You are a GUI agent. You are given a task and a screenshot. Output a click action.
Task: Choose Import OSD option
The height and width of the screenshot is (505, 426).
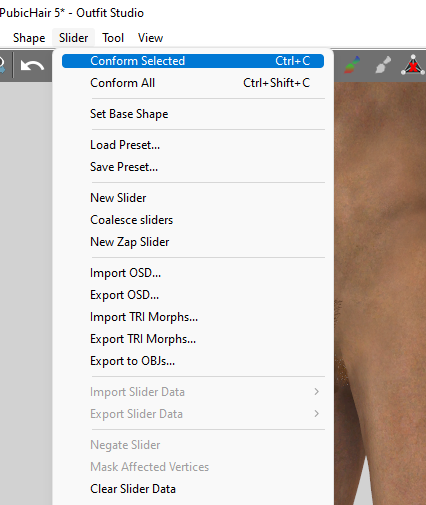coord(193,273)
